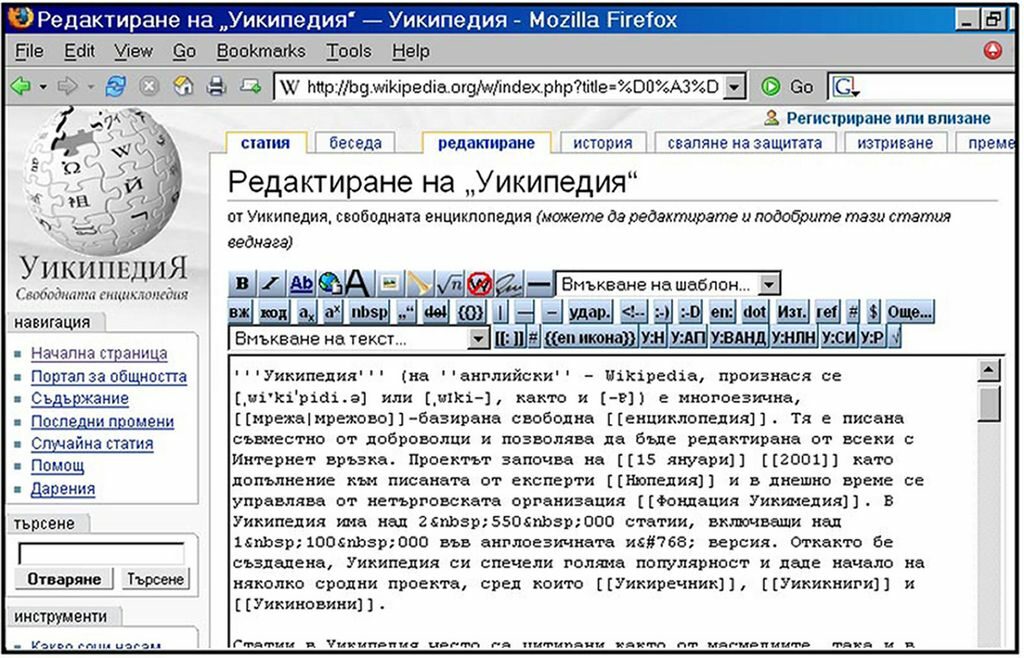Open the File menu
1024x658 pixels.
pos(29,51)
